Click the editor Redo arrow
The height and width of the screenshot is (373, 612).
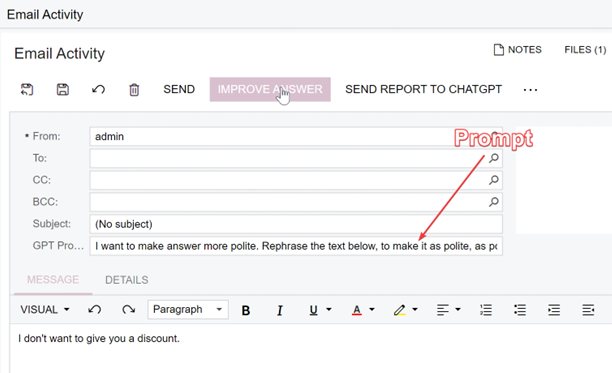128,310
